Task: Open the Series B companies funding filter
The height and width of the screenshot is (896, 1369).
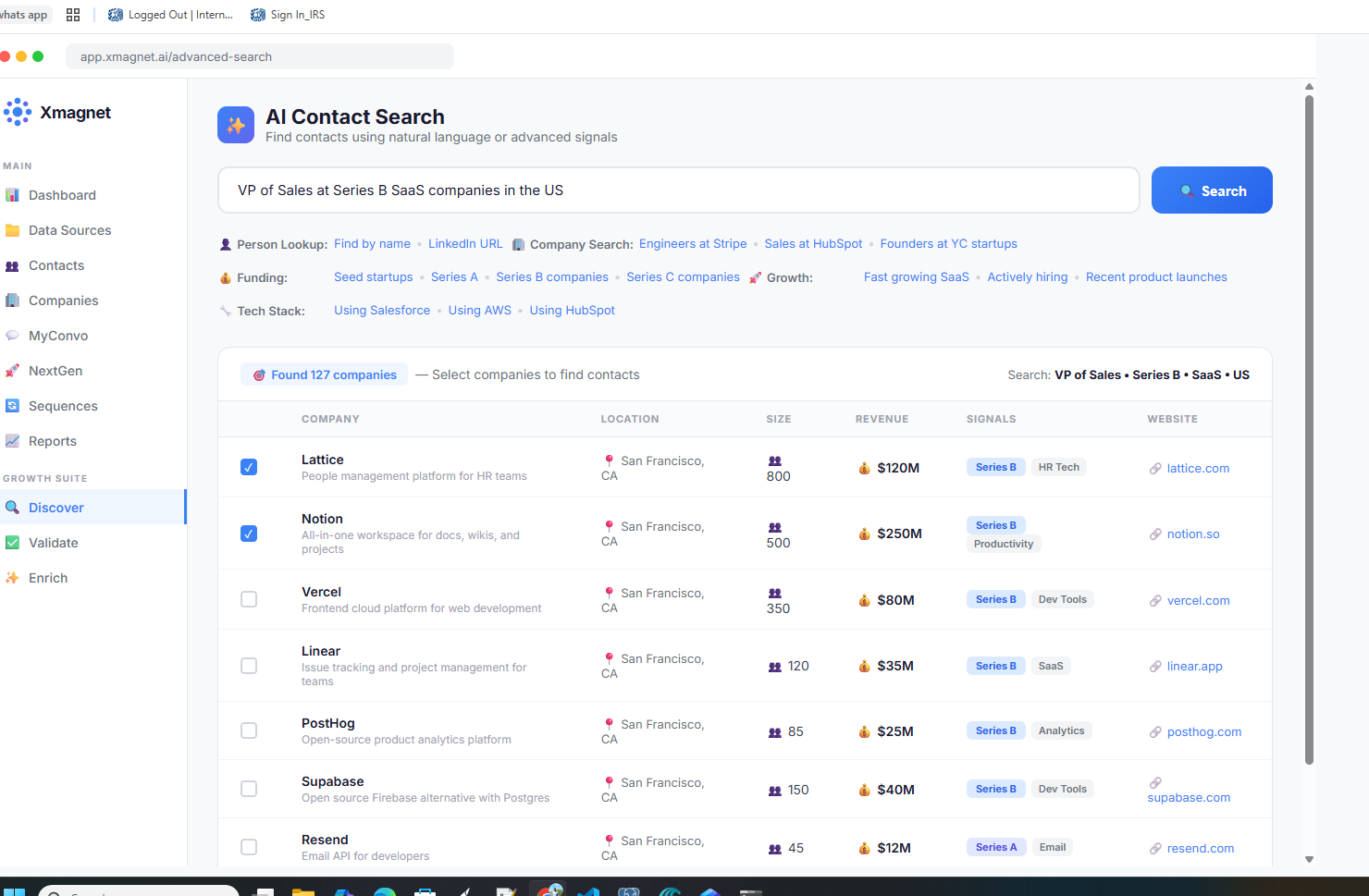Action: click(552, 276)
